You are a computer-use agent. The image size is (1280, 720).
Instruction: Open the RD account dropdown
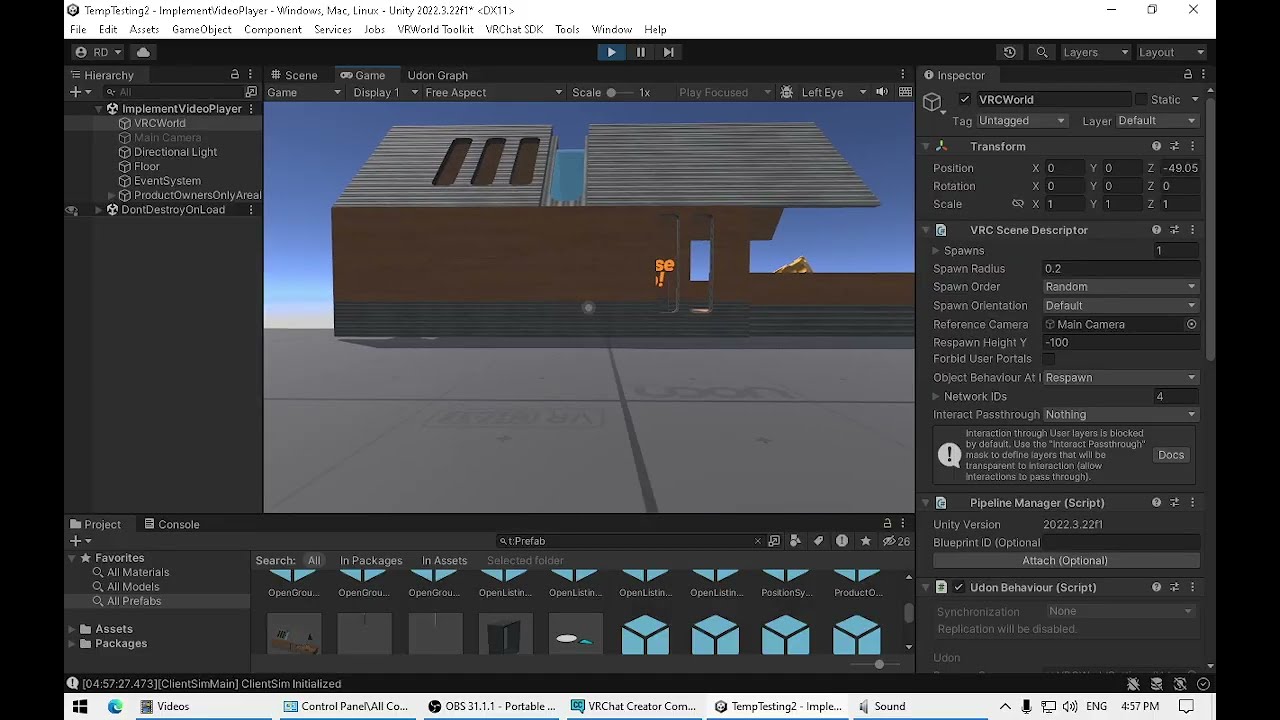pyautogui.click(x=98, y=52)
